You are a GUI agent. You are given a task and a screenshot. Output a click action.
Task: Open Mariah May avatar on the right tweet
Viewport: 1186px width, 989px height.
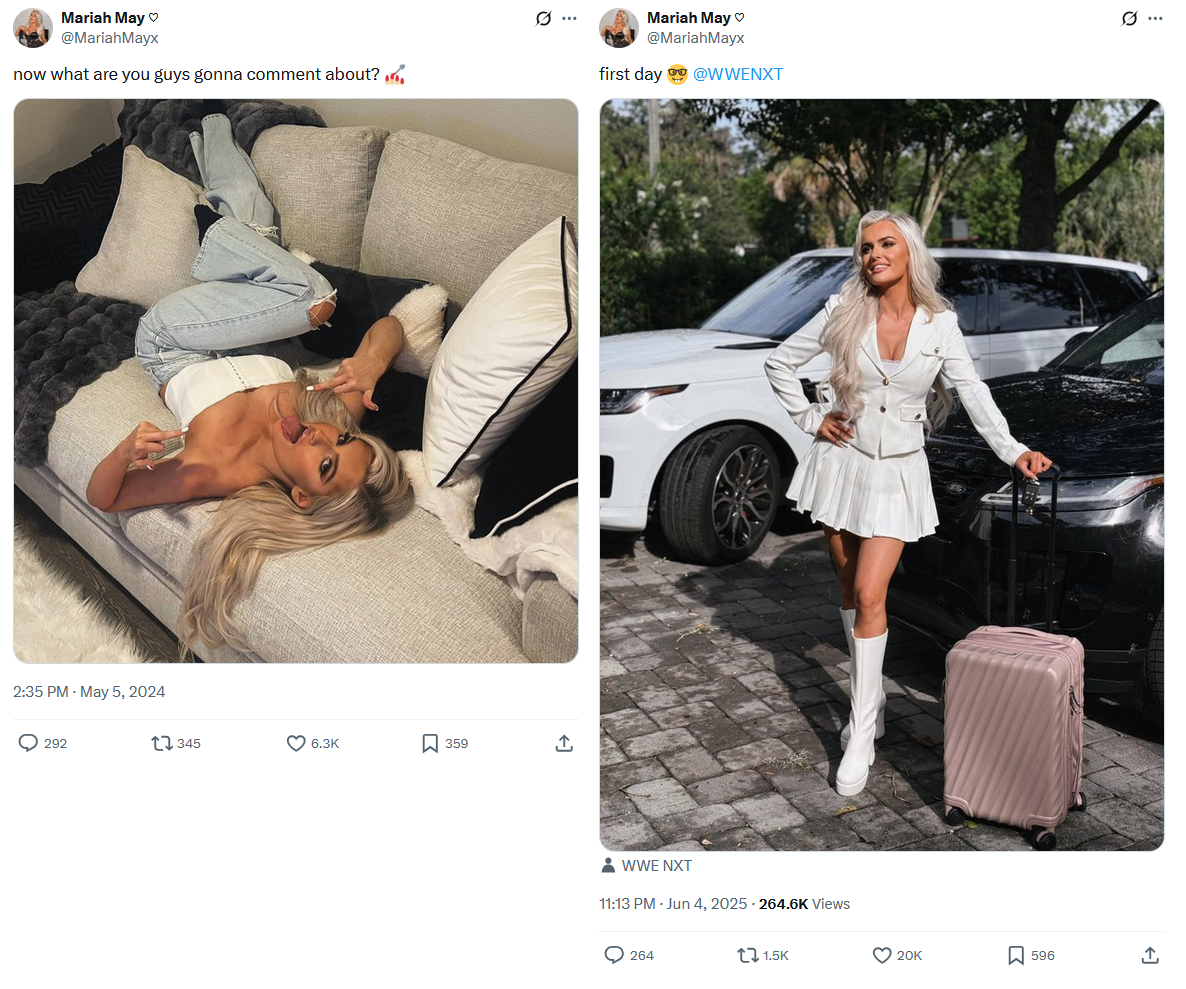[619, 28]
